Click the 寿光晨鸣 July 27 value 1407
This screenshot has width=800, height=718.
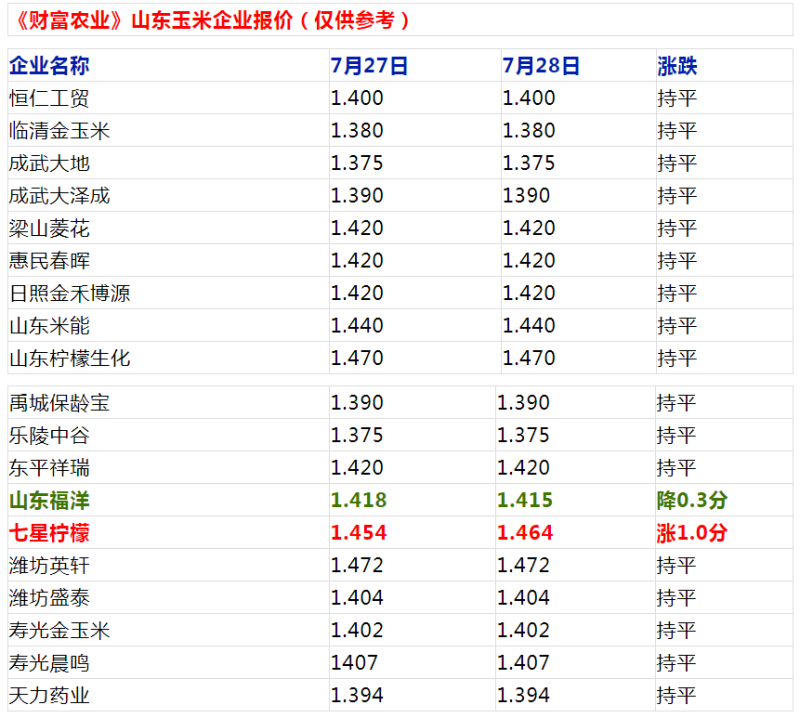354,662
